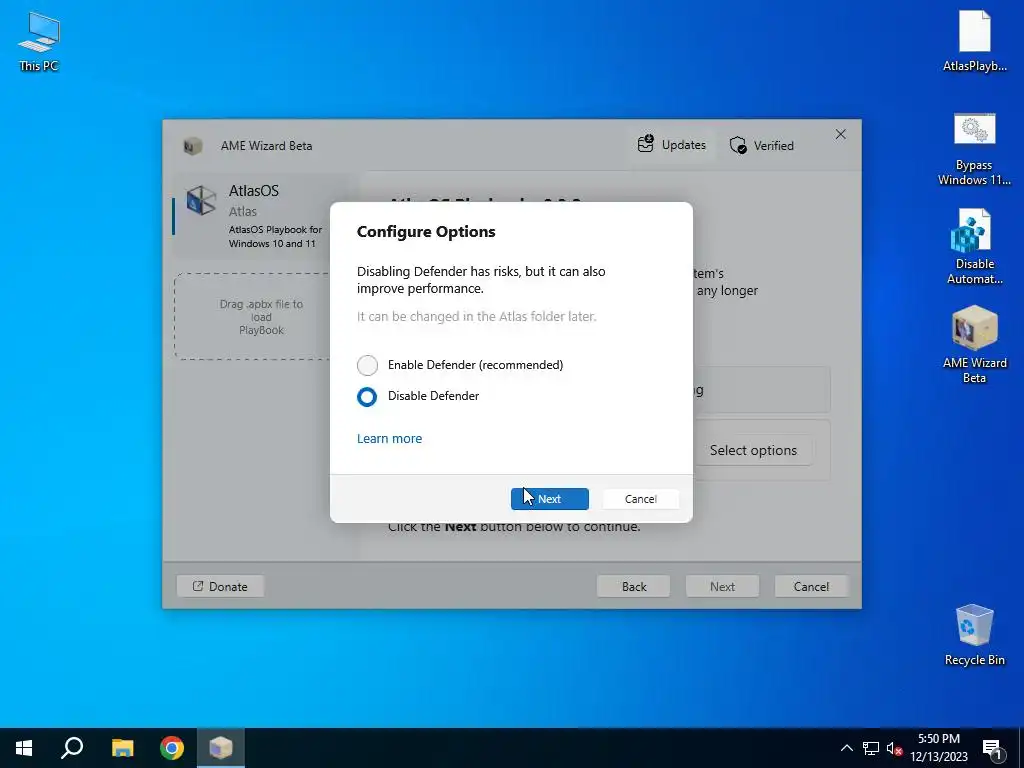Screen dimensions: 1024x768
Task: Click the network tray icon
Action: [x=871, y=748]
